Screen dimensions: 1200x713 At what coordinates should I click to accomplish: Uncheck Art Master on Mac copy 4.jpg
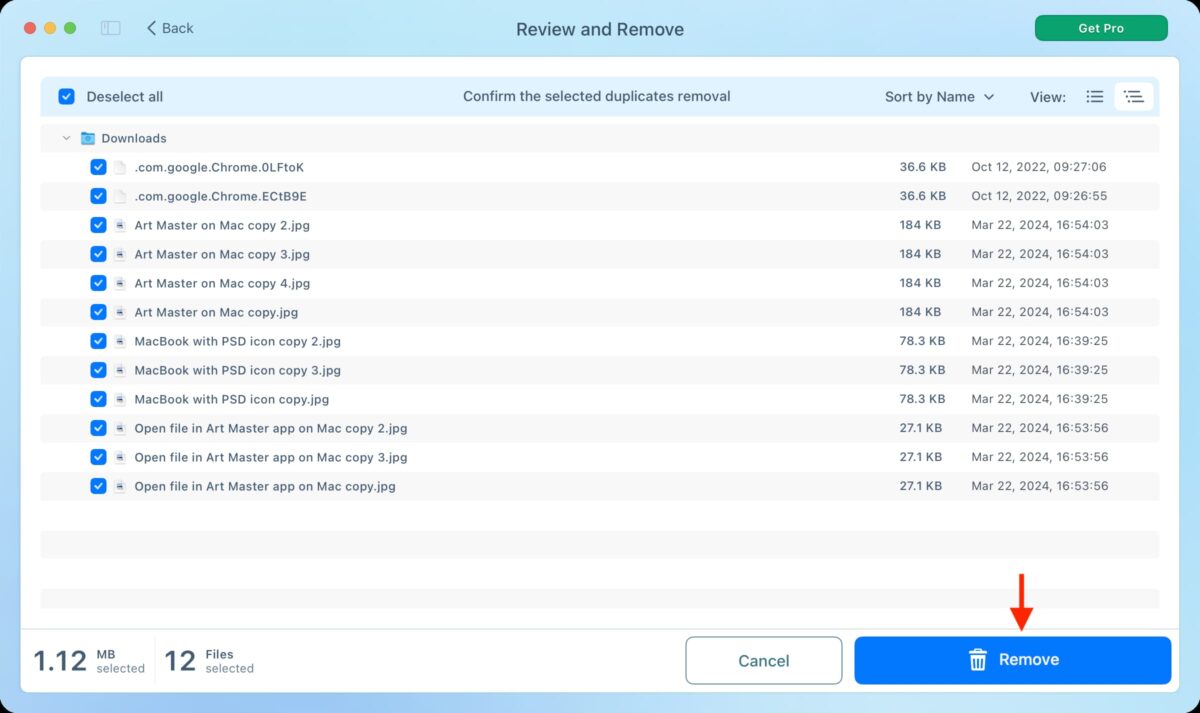tap(98, 284)
